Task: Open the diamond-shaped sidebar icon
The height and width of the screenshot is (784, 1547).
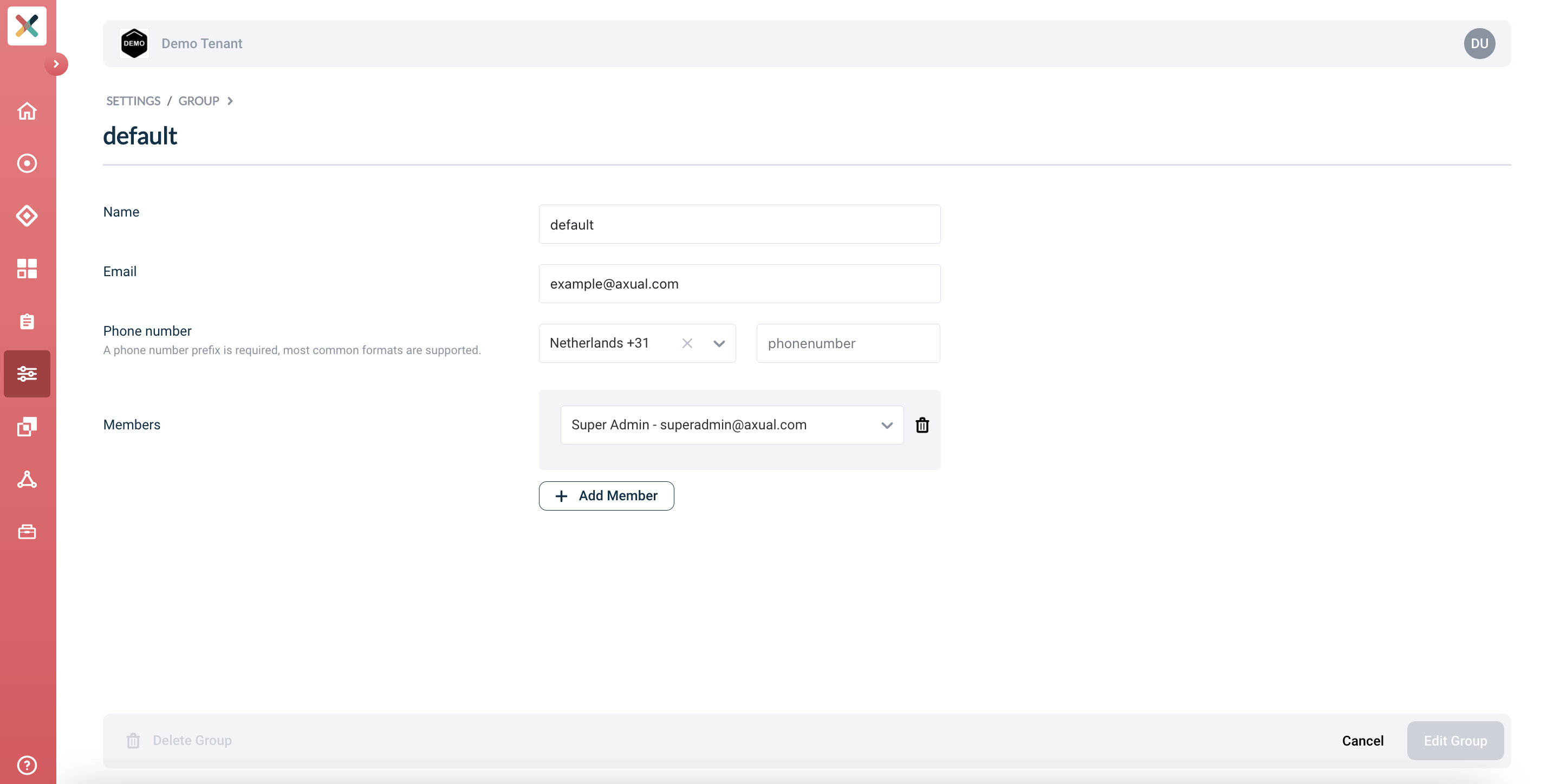Action: (27, 216)
